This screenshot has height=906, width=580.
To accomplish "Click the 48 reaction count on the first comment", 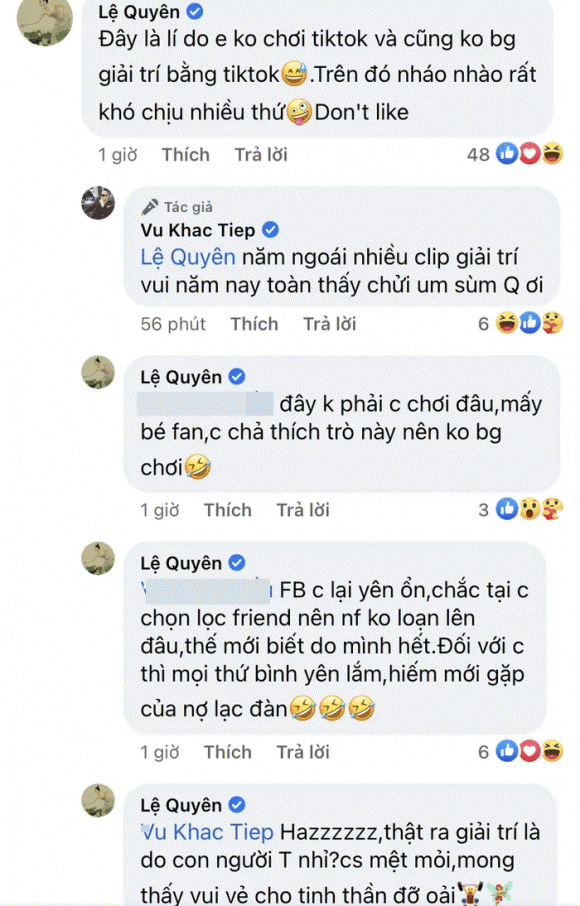I will tap(481, 154).
